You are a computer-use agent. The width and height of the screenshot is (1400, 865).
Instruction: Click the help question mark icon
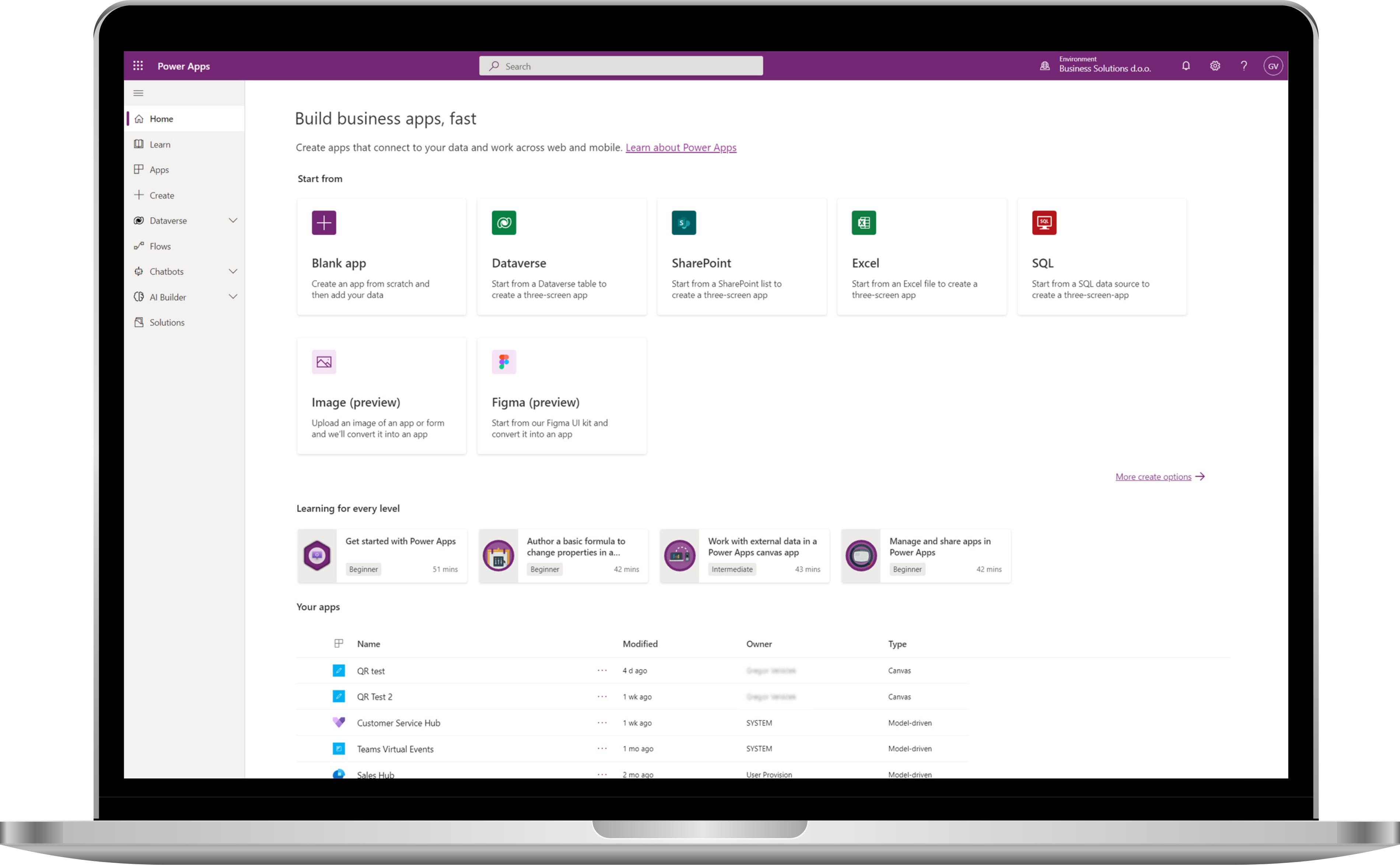(x=1244, y=66)
